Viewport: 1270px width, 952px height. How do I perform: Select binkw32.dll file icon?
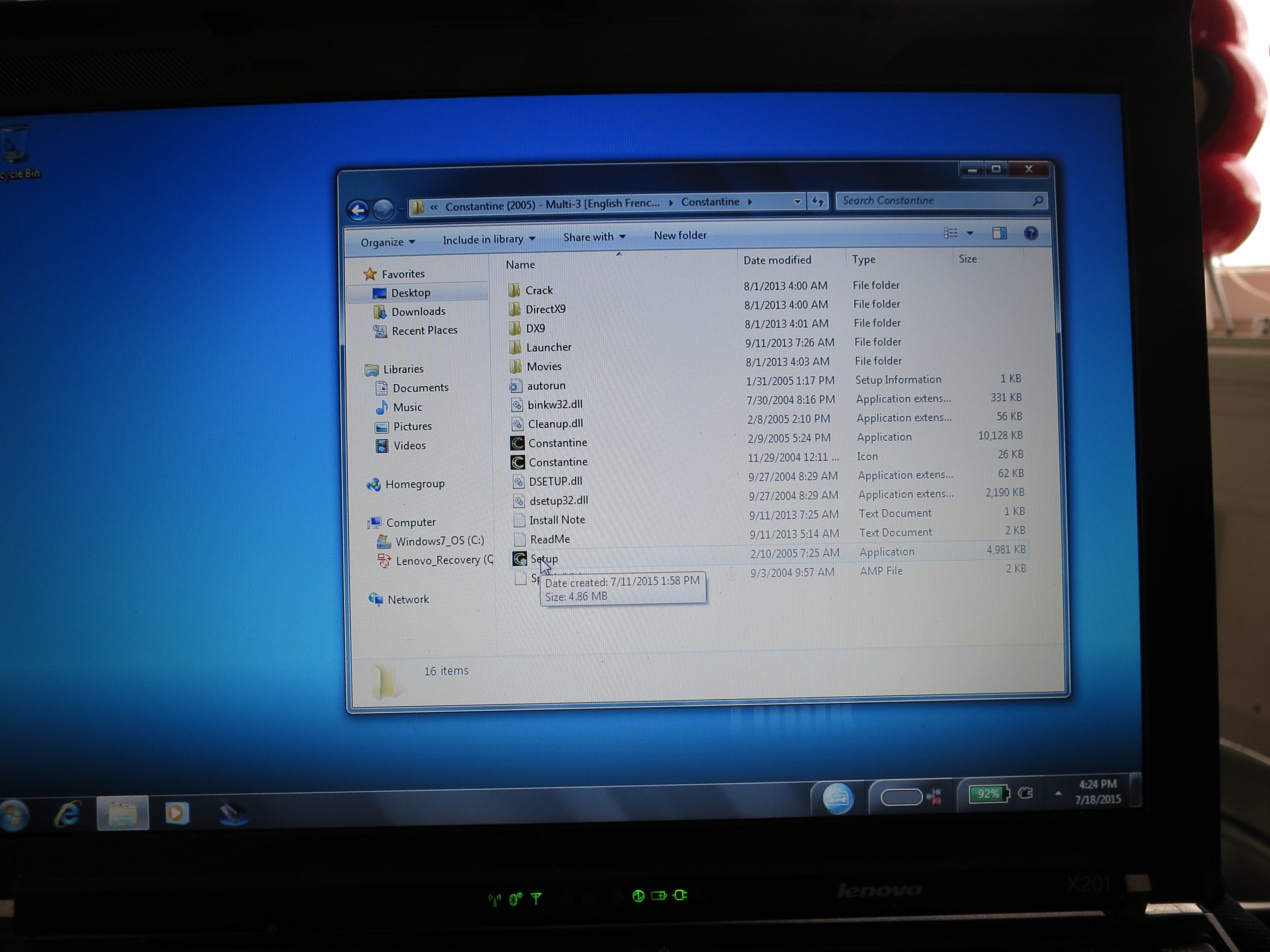click(517, 405)
